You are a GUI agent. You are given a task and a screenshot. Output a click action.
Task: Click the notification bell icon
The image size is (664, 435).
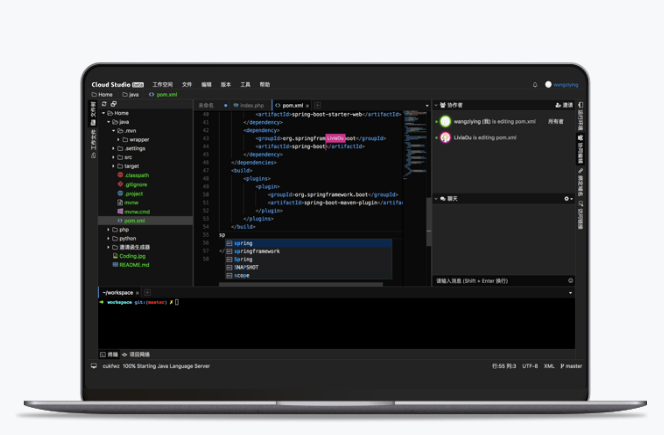(x=535, y=85)
